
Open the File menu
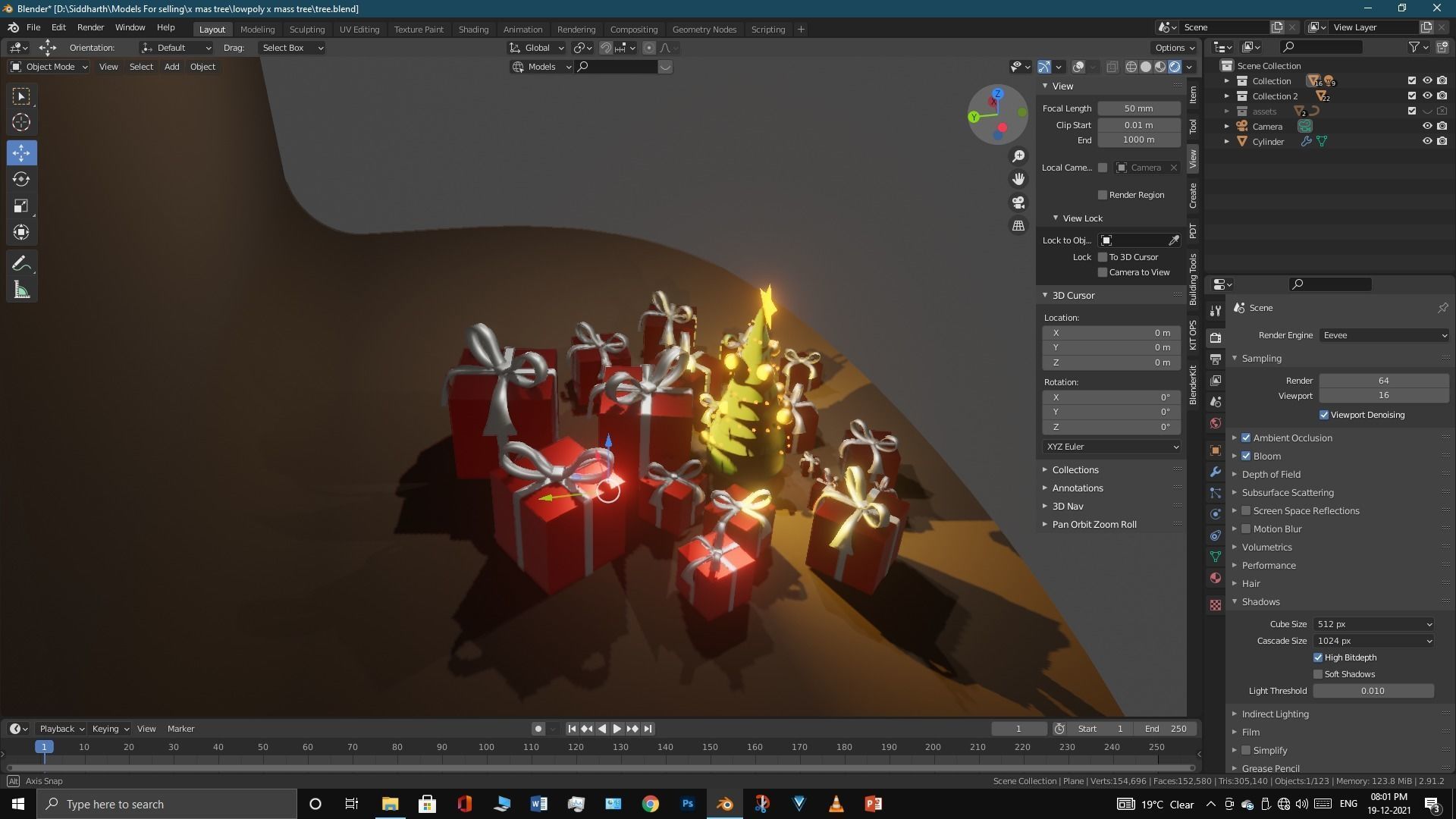33,27
